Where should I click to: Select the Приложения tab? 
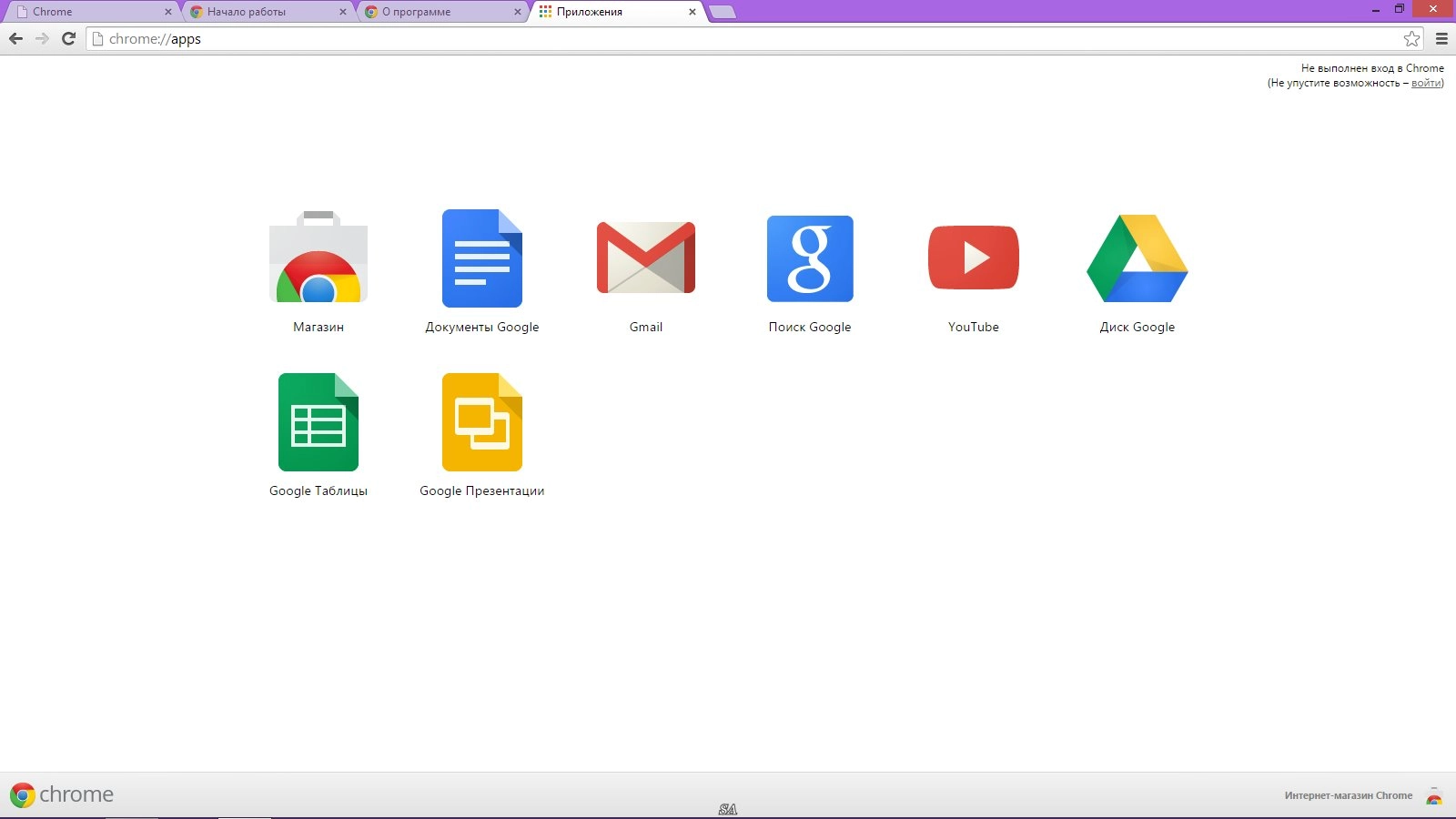pos(615,12)
